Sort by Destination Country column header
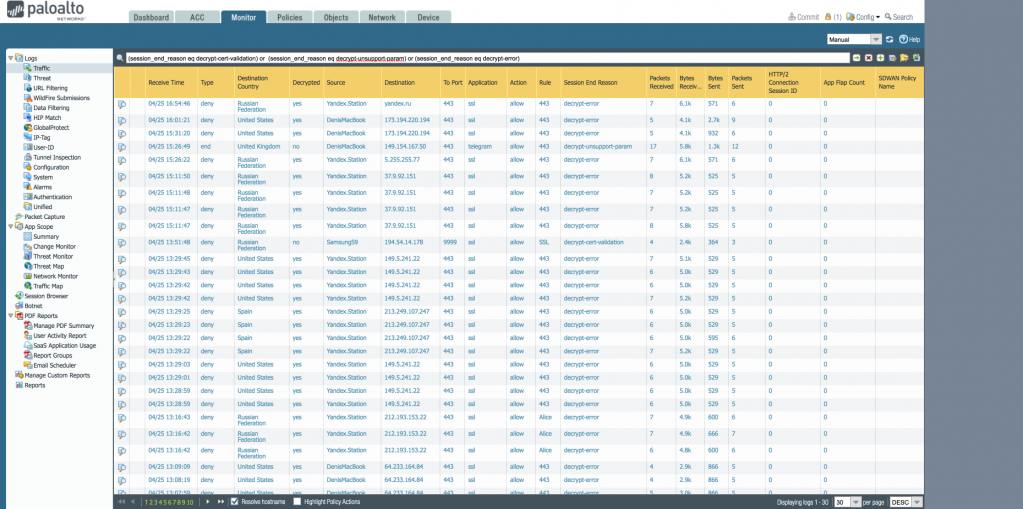Viewport: 1023px width, 509px height. 261,83
